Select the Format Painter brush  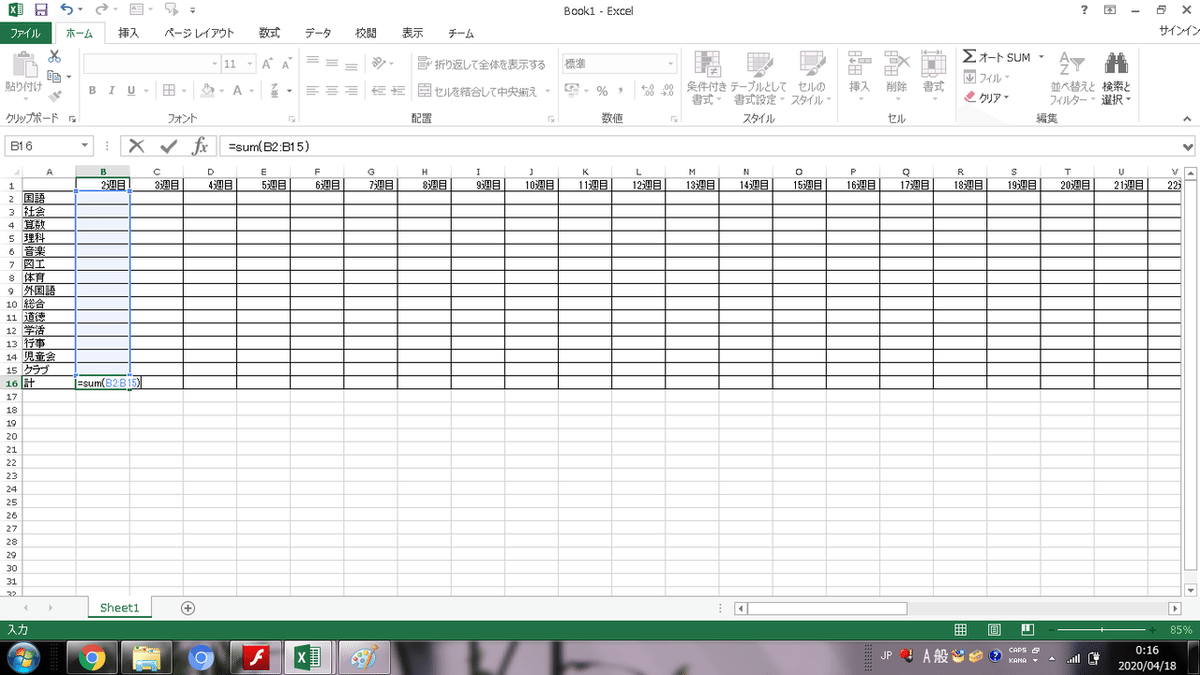tap(55, 96)
